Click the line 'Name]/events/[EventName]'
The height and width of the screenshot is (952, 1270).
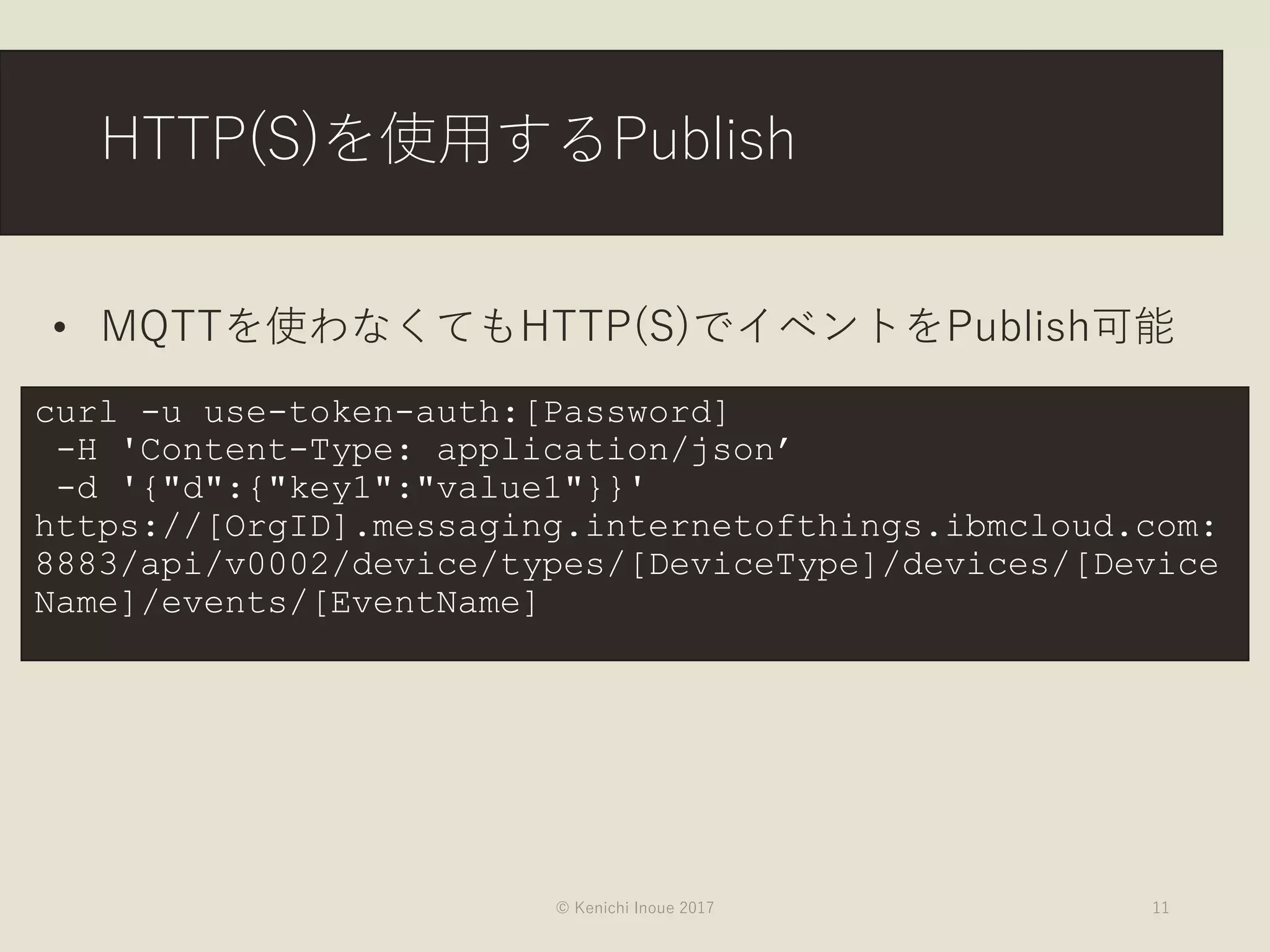pos(286,602)
